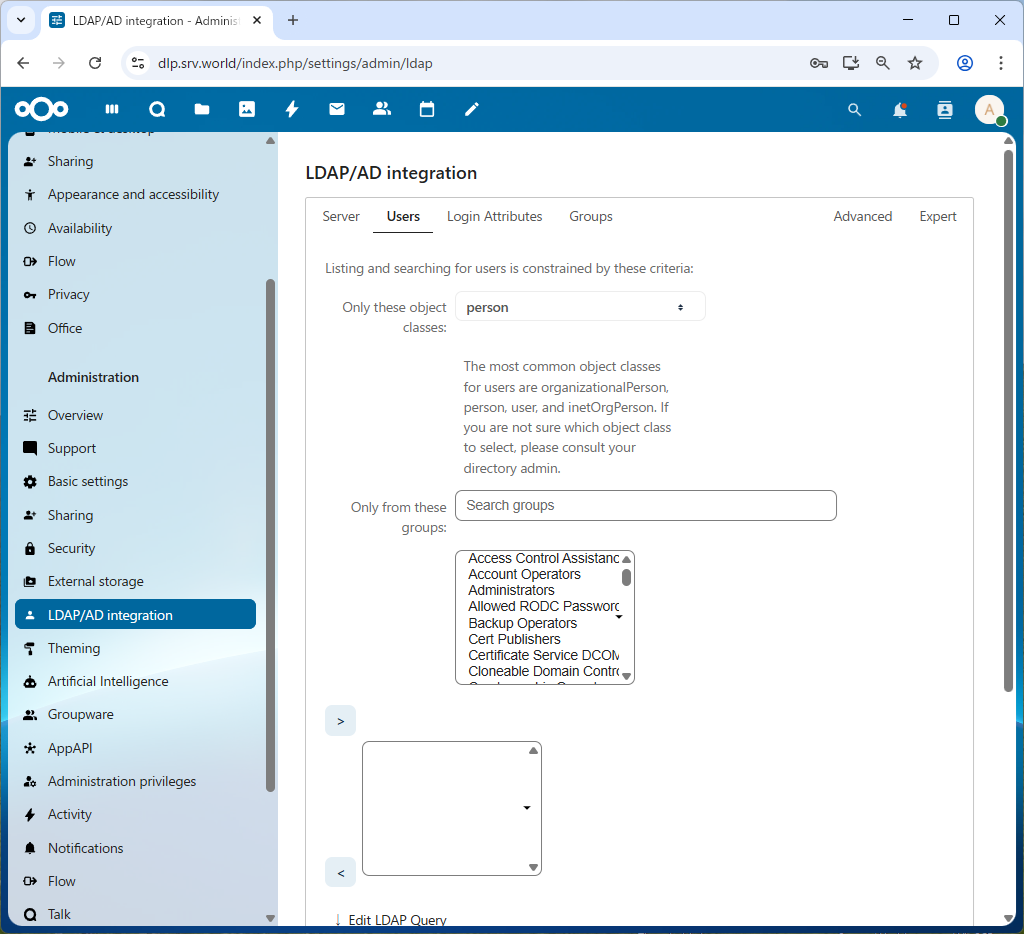Open Office settings in the sidebar
The height and width of the screenshot is (934, 1024).
click(65, 328)
